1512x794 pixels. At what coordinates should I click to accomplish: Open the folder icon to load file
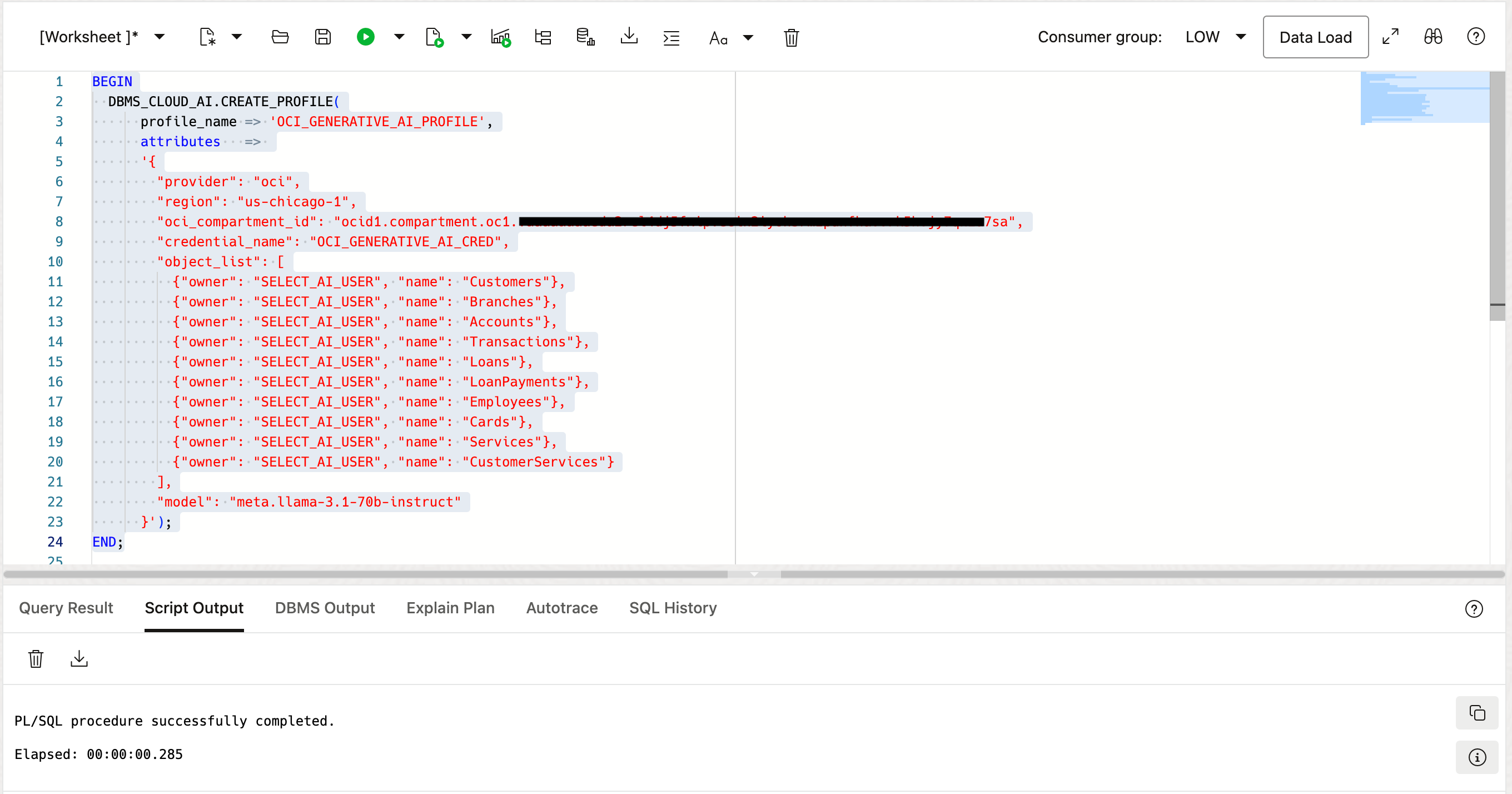pyautogui.click(x=280, y=37)
